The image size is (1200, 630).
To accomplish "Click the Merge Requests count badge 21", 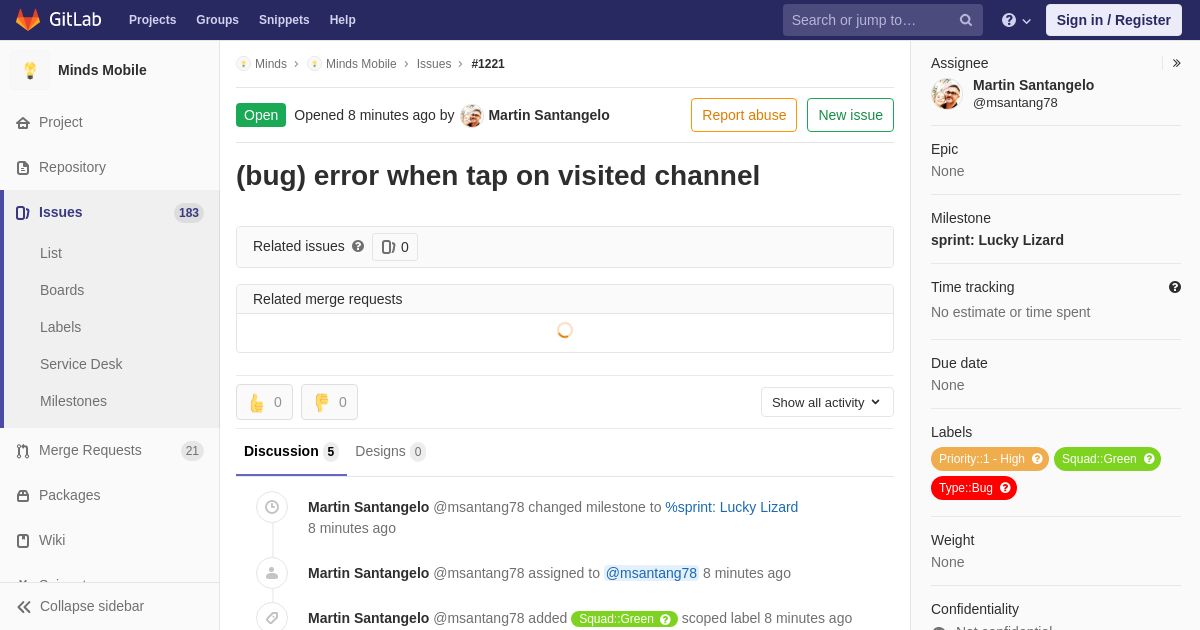I will click(192, 451).
